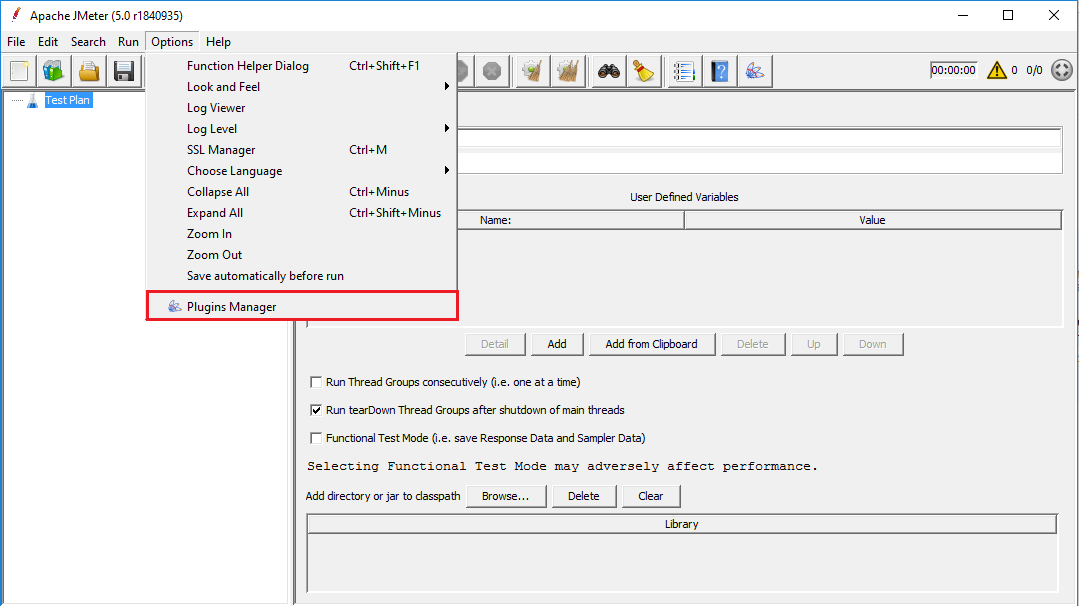Click the Value column header
The image size is (1079, 606).
coord(873,220)
